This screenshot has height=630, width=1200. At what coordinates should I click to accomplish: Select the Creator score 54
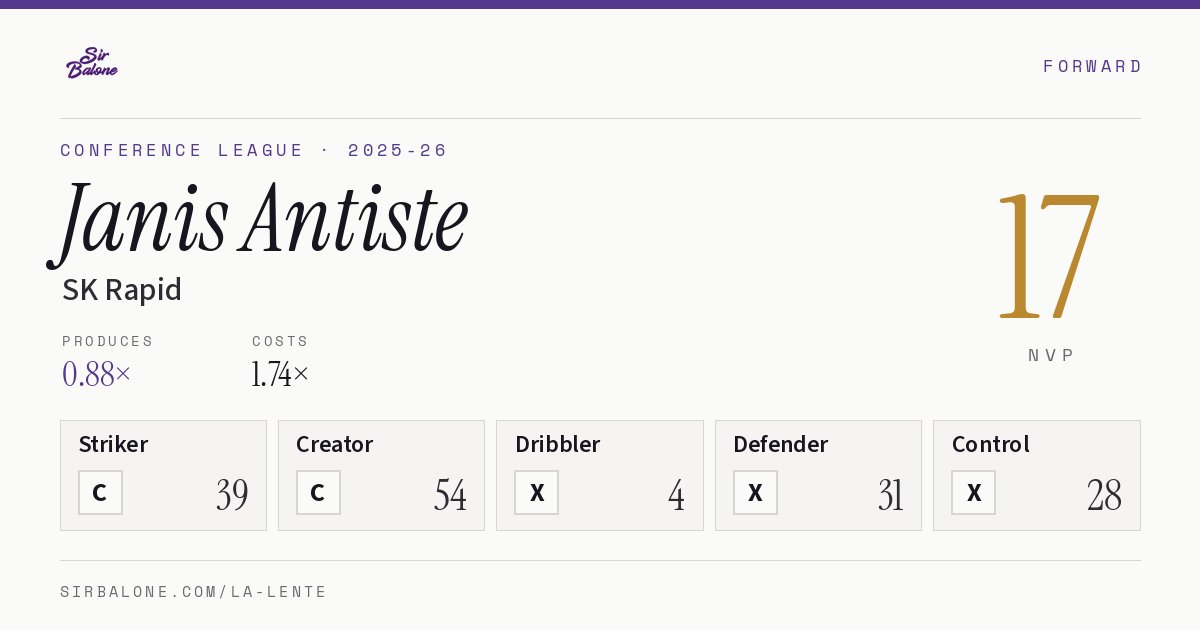(x=450, y=495)
